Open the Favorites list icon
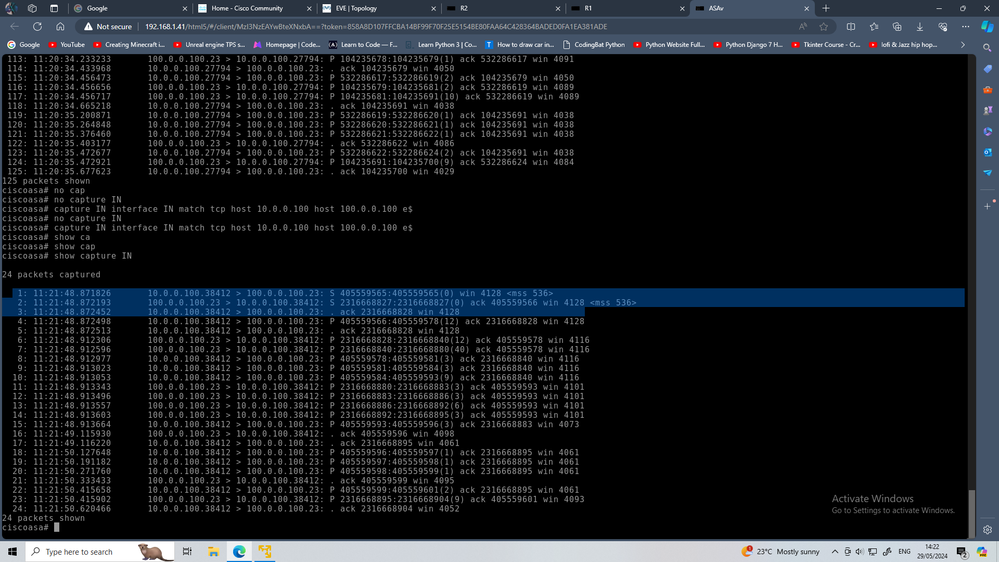 tap(874, 27)
